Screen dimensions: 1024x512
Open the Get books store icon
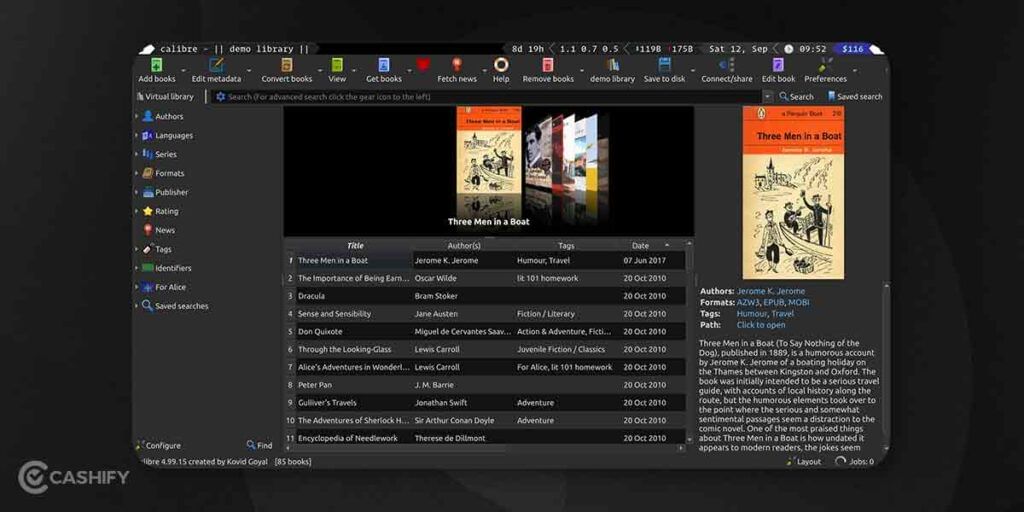(383, 65)
